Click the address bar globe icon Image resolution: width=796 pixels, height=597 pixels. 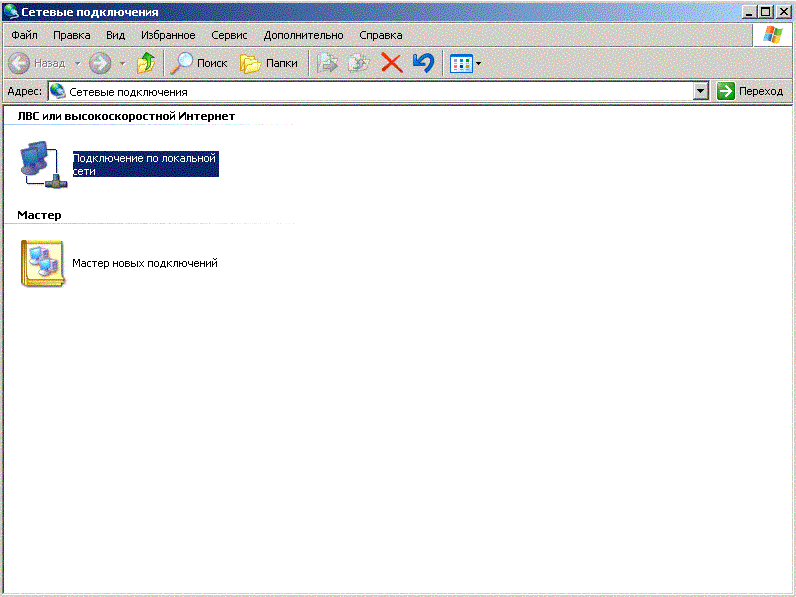(58, 91)
